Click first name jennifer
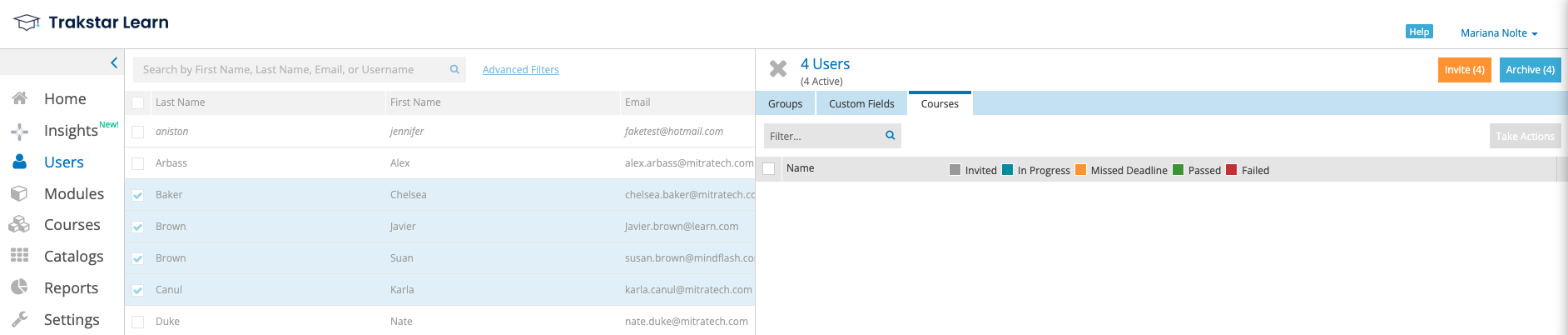Image resolution: width=1568 pixels, height=335 pixels. (x=407, y=132)
